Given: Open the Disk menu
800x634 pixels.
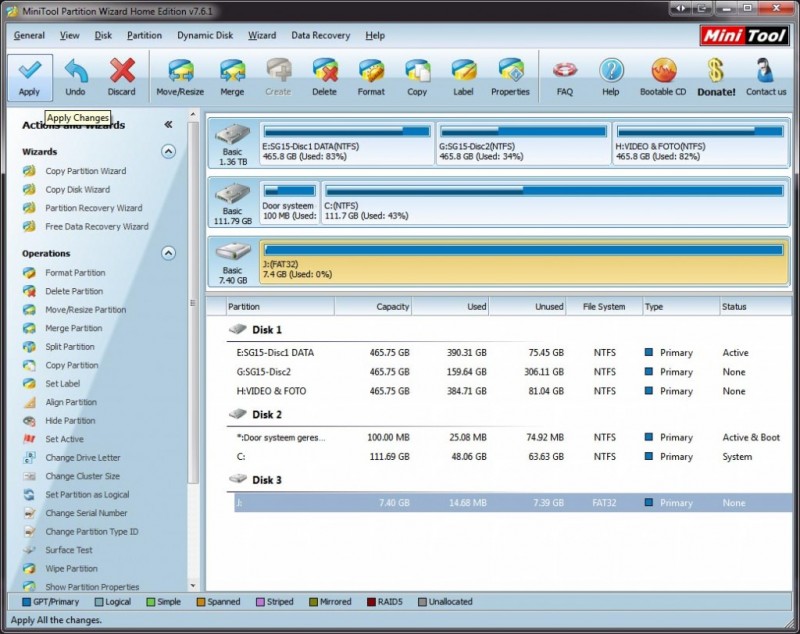Looking at the screenshot, I should pos(103,35).
